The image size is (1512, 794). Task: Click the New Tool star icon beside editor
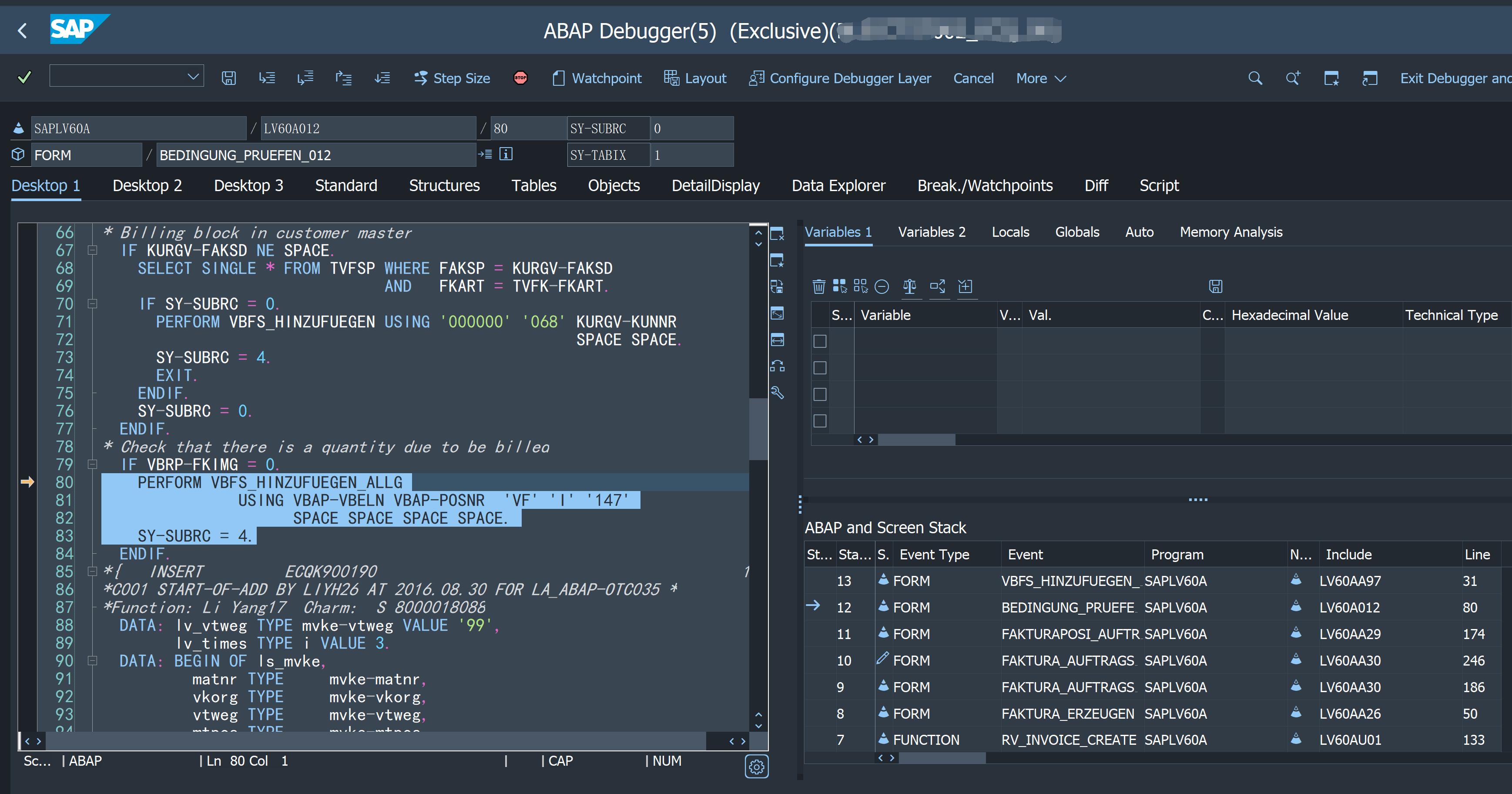(777, 260)
